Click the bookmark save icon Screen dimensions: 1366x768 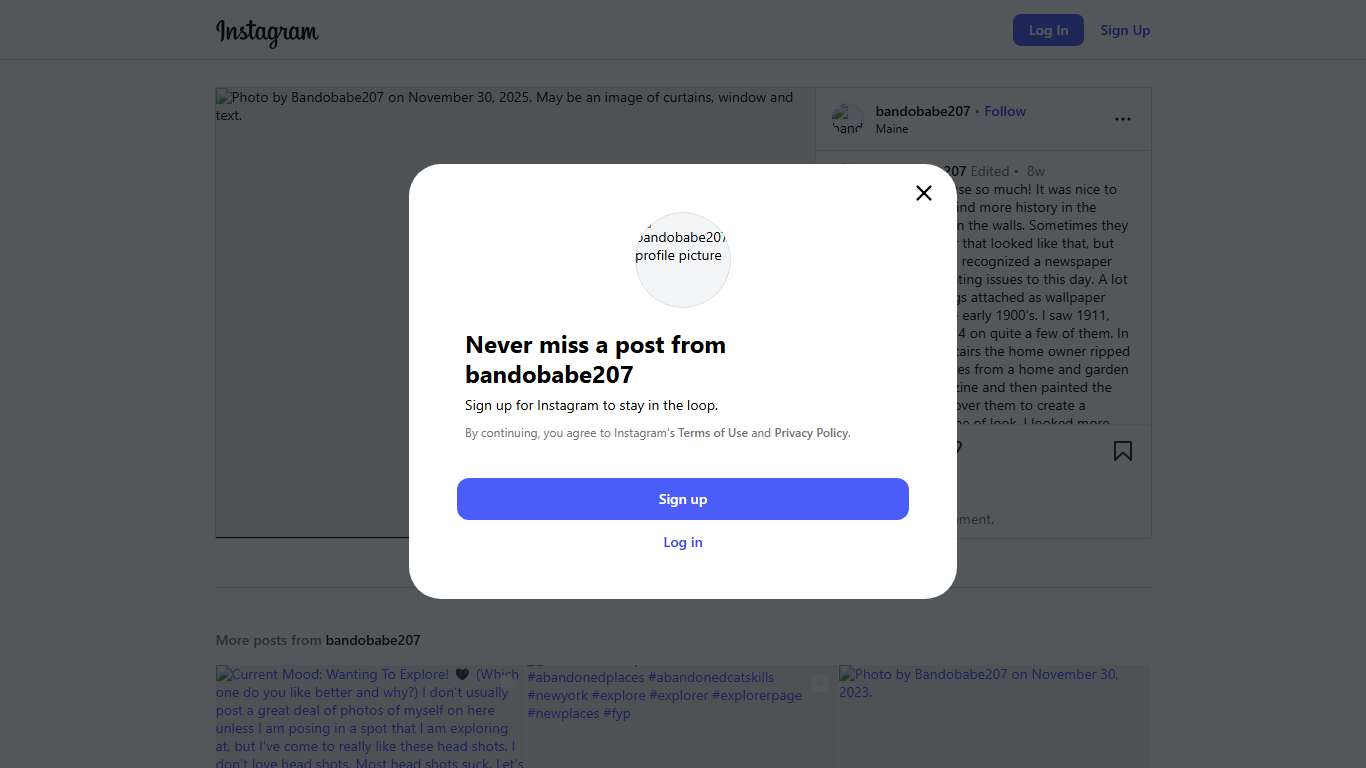click(x=1123, y=451)
